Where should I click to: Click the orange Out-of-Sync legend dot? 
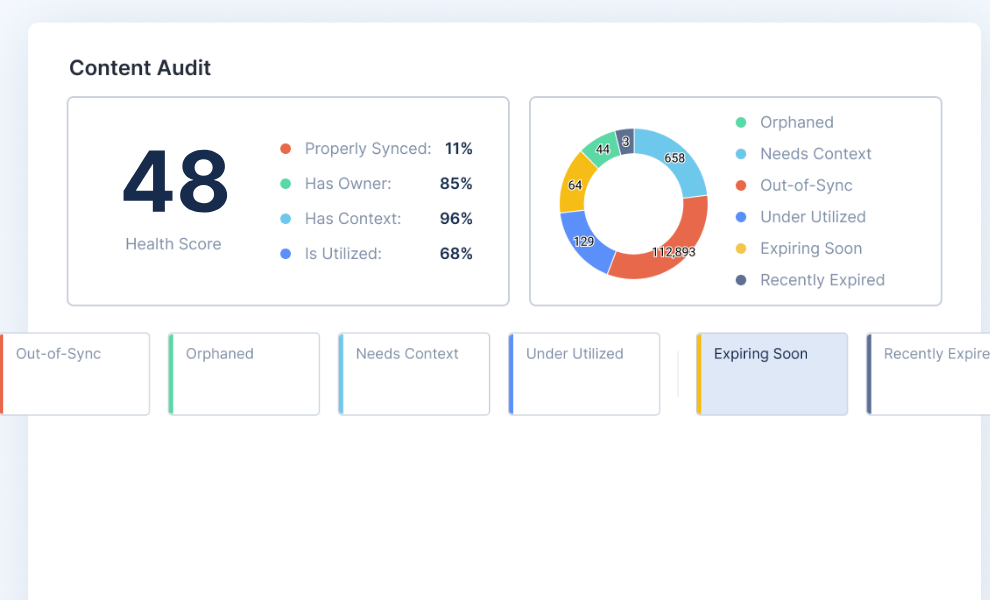click(x=741, y=186)
